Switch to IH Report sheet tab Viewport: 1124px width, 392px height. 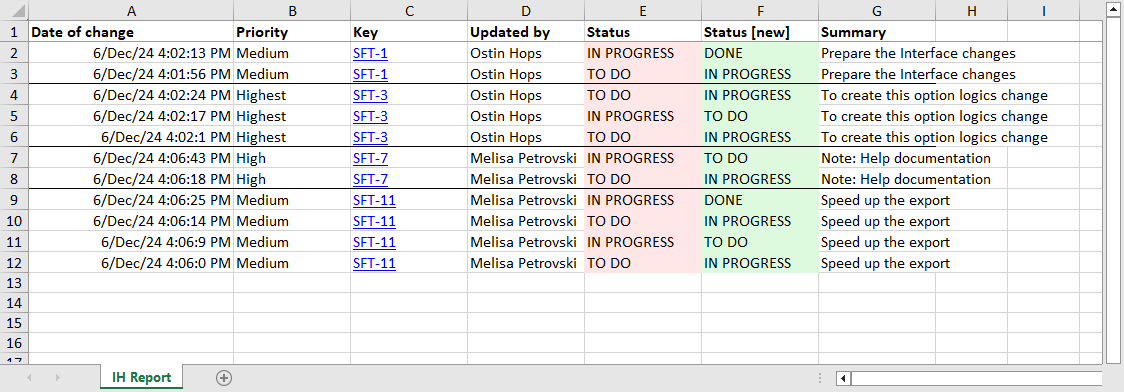pos(141,377)
